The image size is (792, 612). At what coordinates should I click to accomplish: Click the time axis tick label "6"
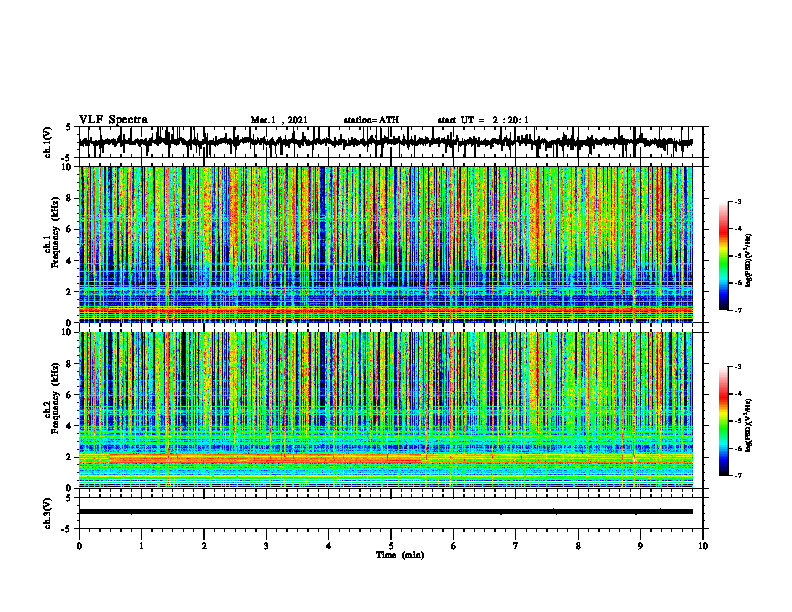click(x=454, y=546)
